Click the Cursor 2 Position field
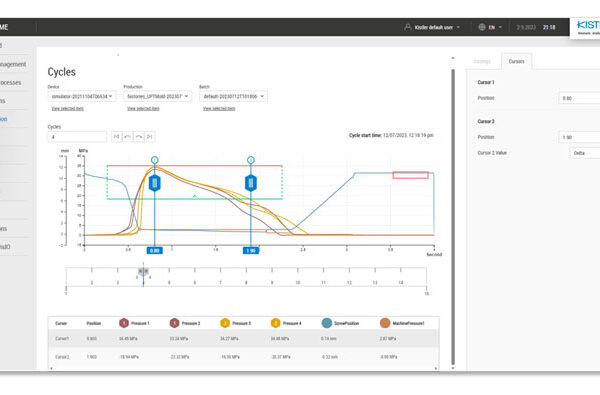The height and width of the screenshot is (395, 600). coord(579,137)
